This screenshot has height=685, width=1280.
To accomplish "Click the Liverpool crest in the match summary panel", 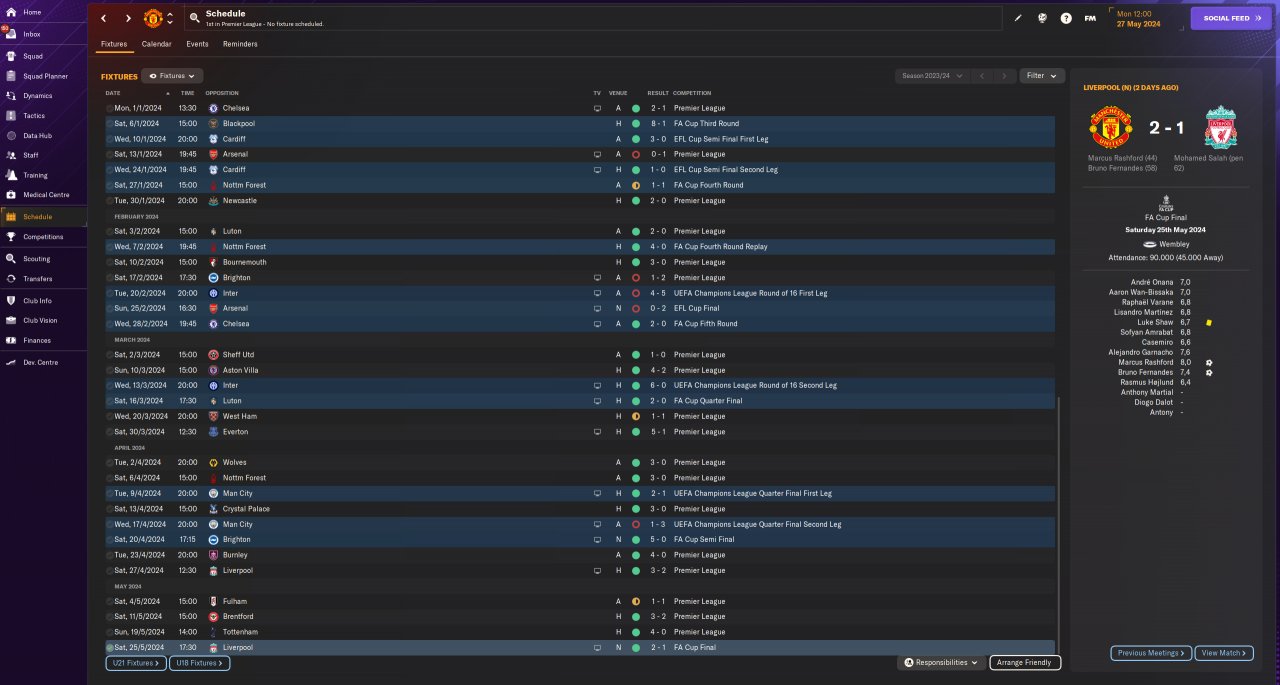I will coord(1221,129).
